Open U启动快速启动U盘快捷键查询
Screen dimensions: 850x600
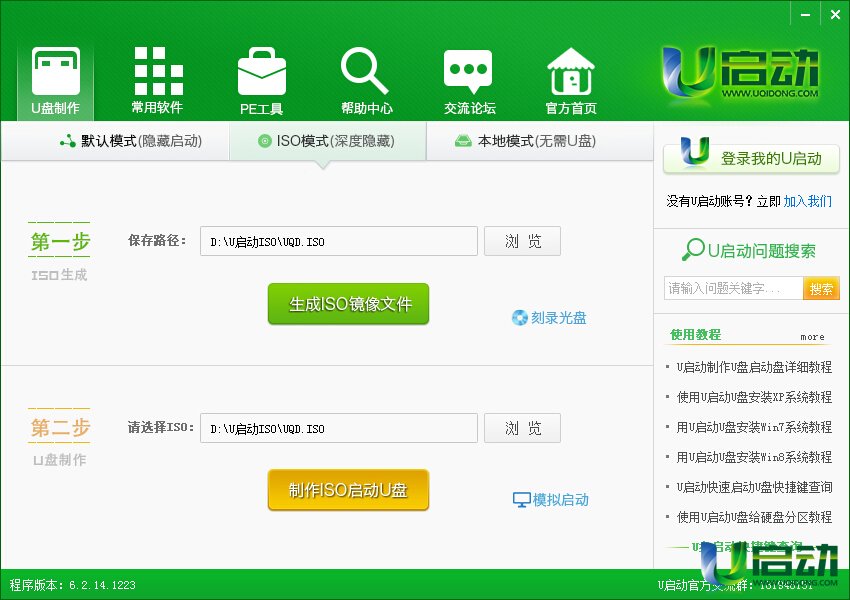(754, 487)
